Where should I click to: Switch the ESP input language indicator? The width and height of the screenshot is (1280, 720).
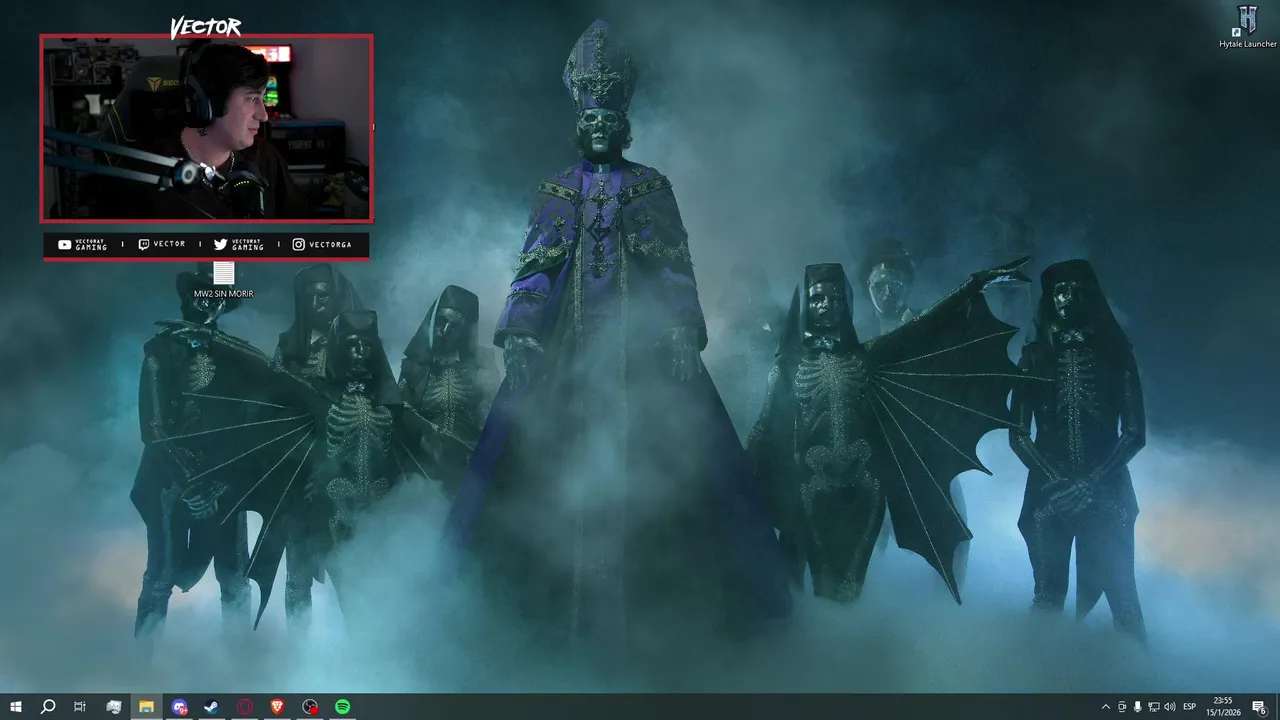1190,707
